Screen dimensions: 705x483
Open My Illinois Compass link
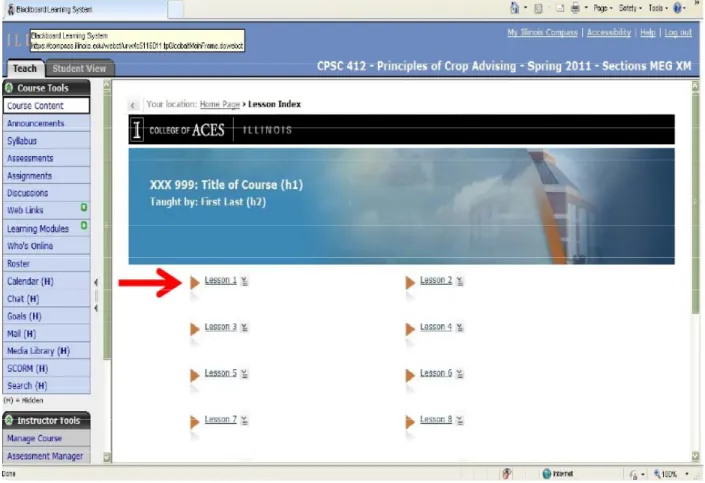(542, 32)
